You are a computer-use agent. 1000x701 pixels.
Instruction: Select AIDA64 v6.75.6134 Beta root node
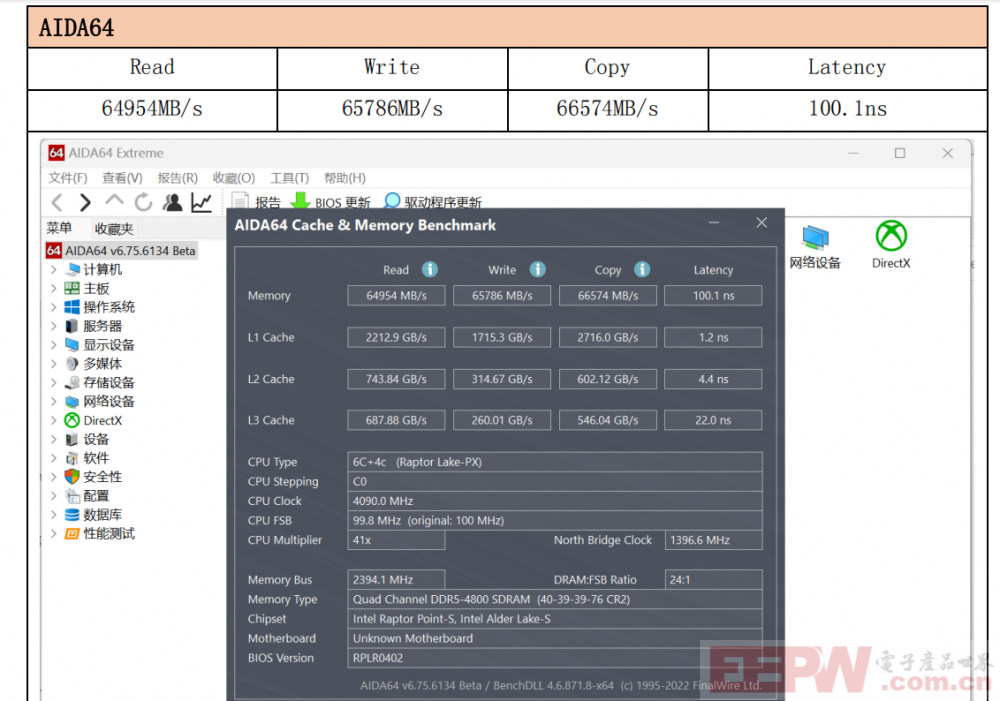pyautogui.click(x=121, y=251)
